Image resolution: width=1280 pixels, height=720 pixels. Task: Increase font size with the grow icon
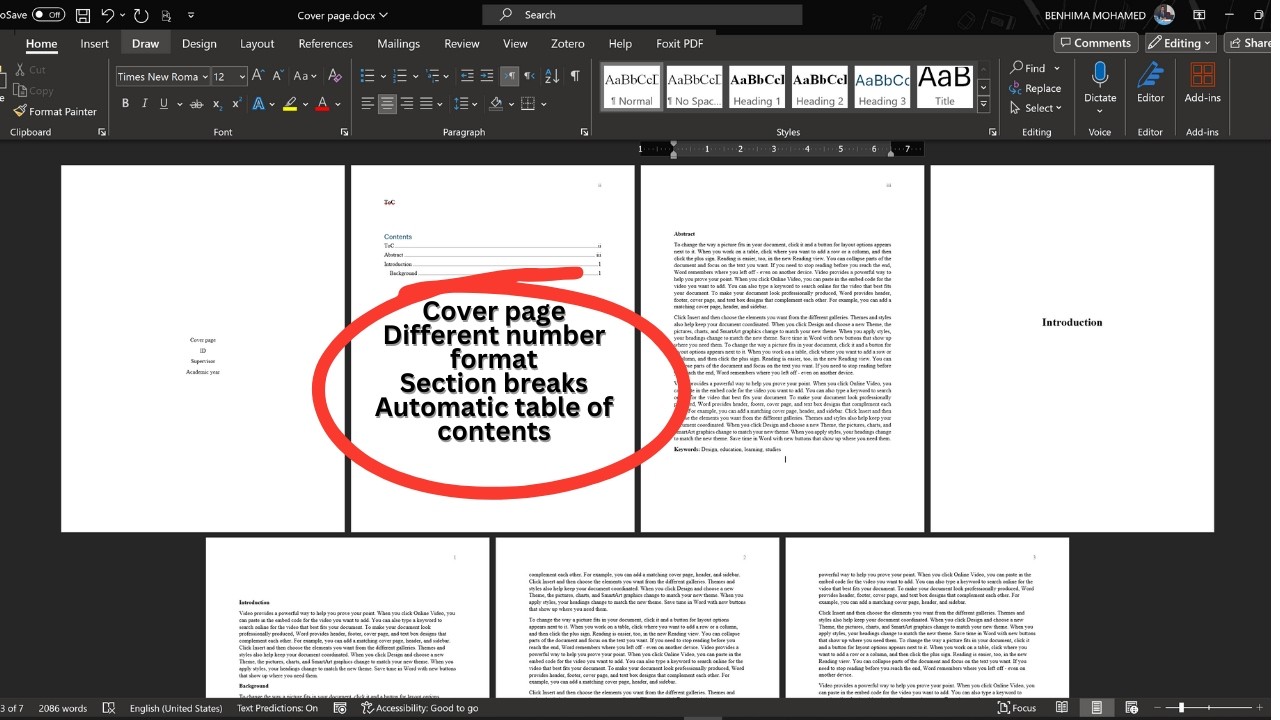258,76
